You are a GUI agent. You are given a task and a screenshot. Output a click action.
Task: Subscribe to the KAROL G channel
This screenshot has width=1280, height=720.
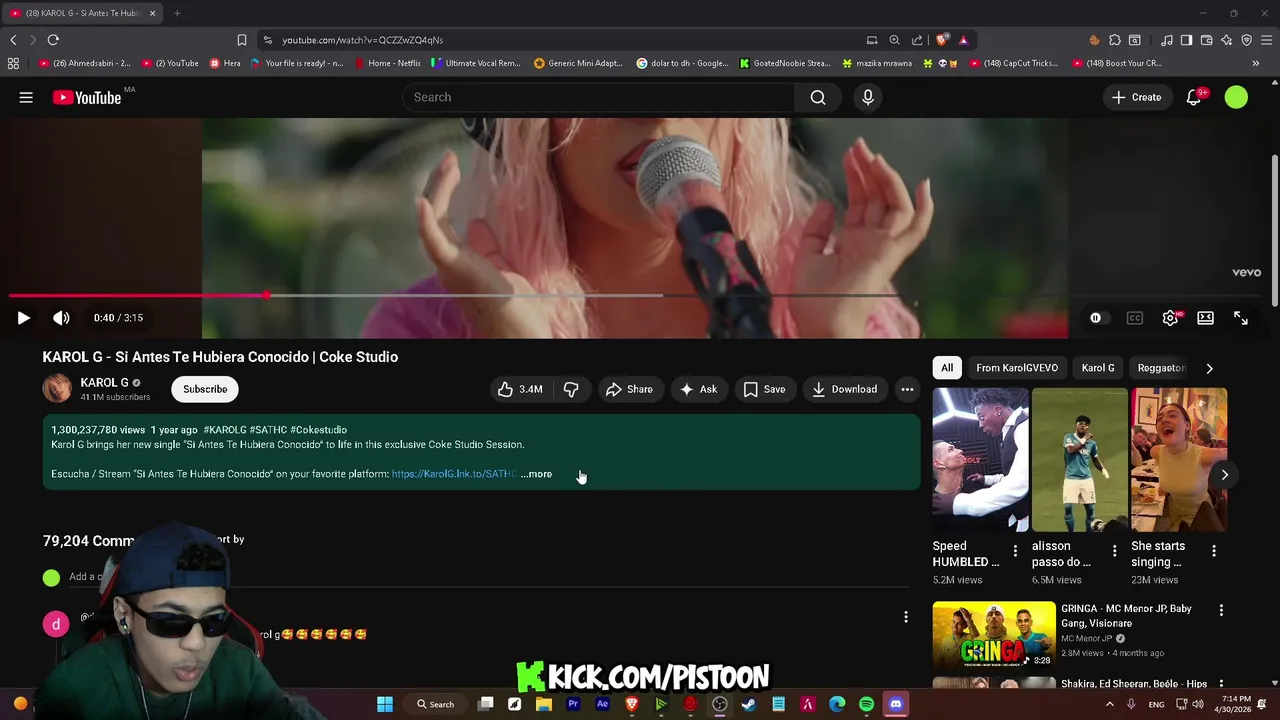(205, 389)
